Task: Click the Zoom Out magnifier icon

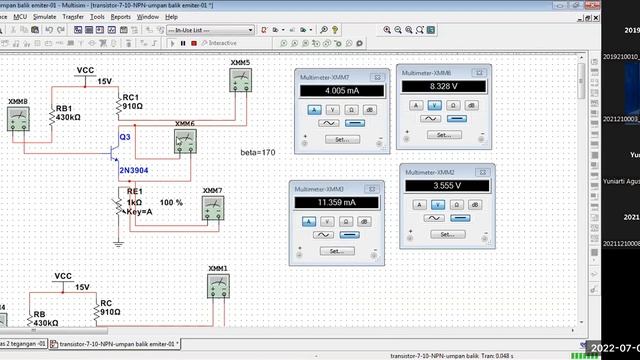Action: tap(398, 30)
